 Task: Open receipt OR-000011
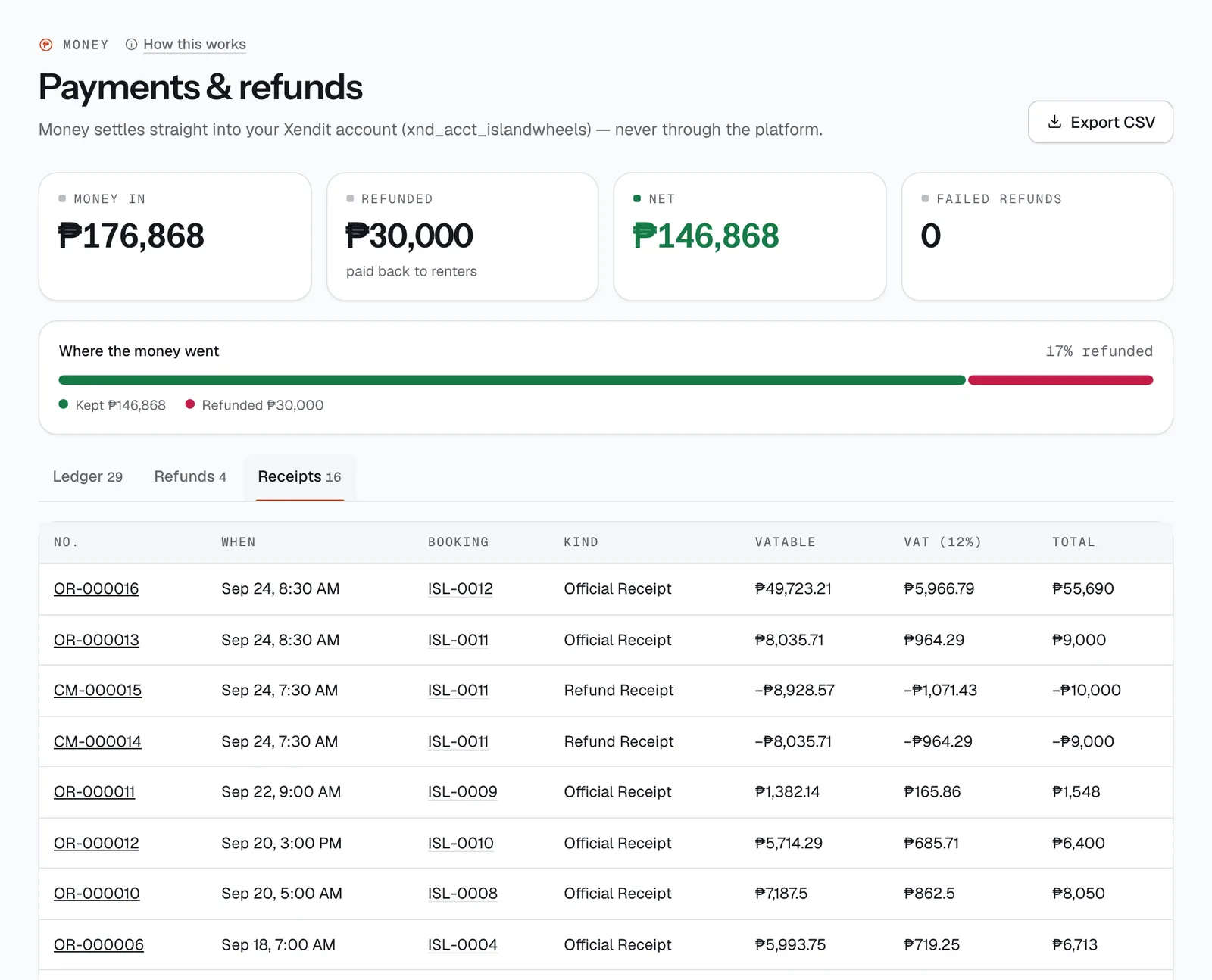pos(95,792)
